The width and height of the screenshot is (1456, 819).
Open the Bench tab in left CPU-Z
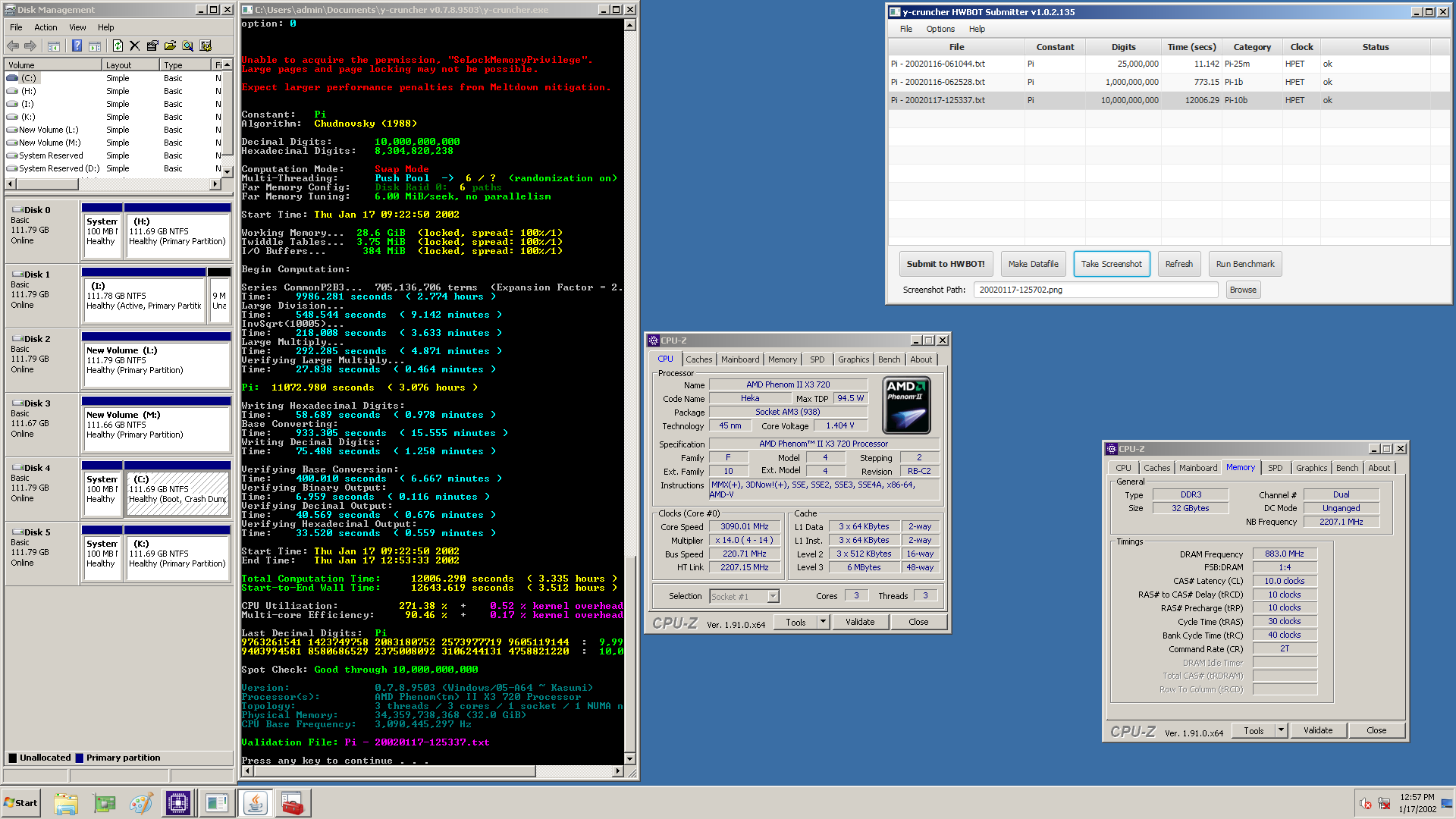889,359
